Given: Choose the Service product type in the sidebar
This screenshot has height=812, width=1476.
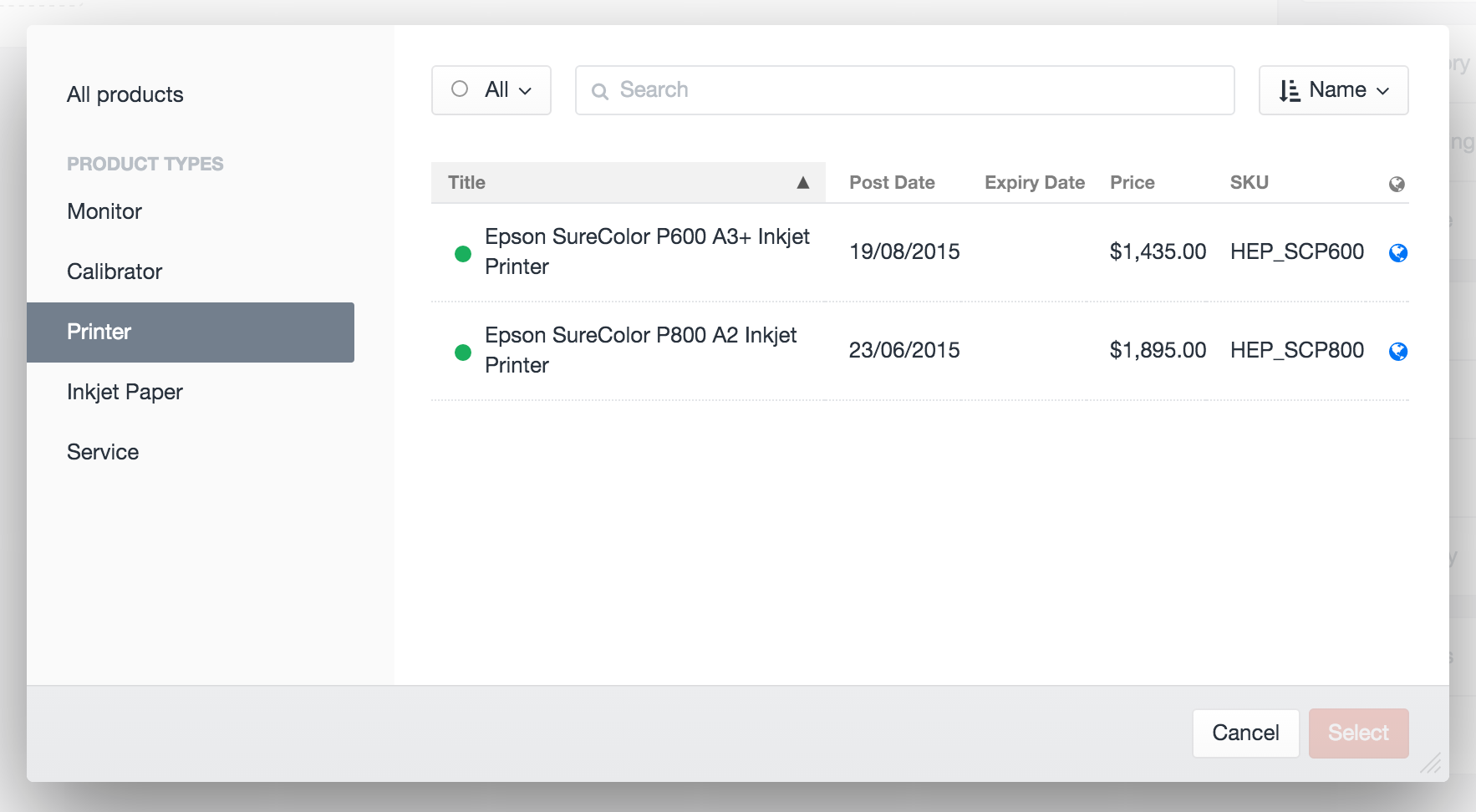Looking at the screenshot, I should pyautogui.click(x=103, y=452).
